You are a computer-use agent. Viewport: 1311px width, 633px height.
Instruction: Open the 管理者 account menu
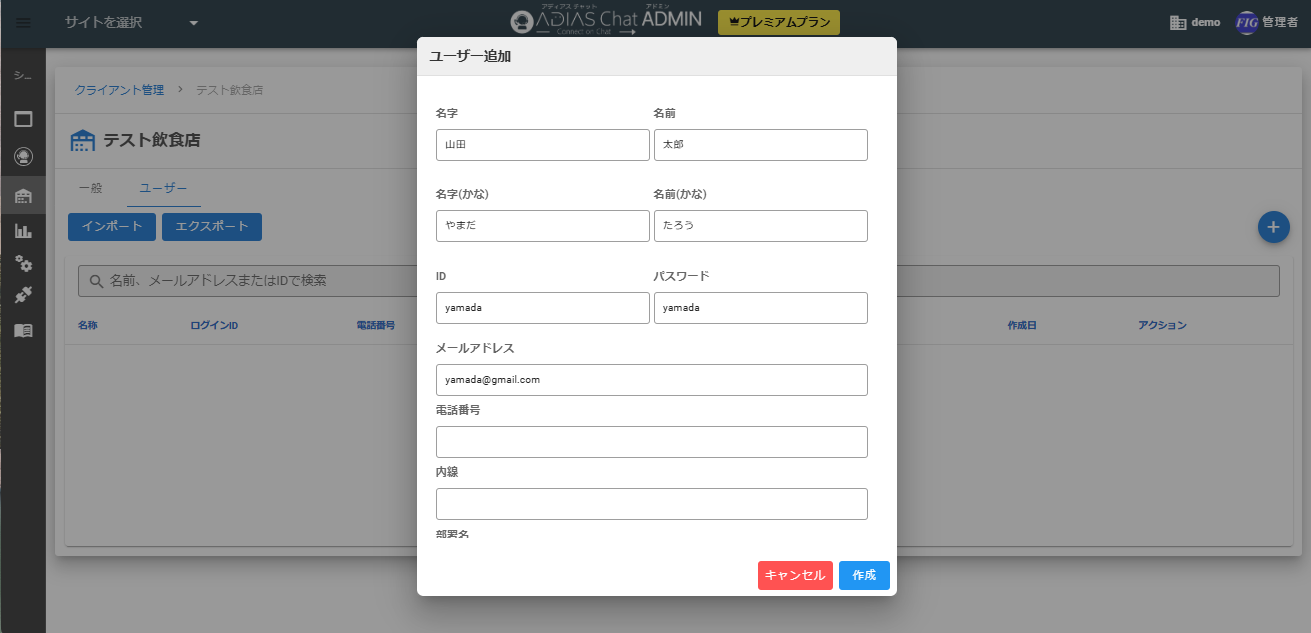(1267, 23)
